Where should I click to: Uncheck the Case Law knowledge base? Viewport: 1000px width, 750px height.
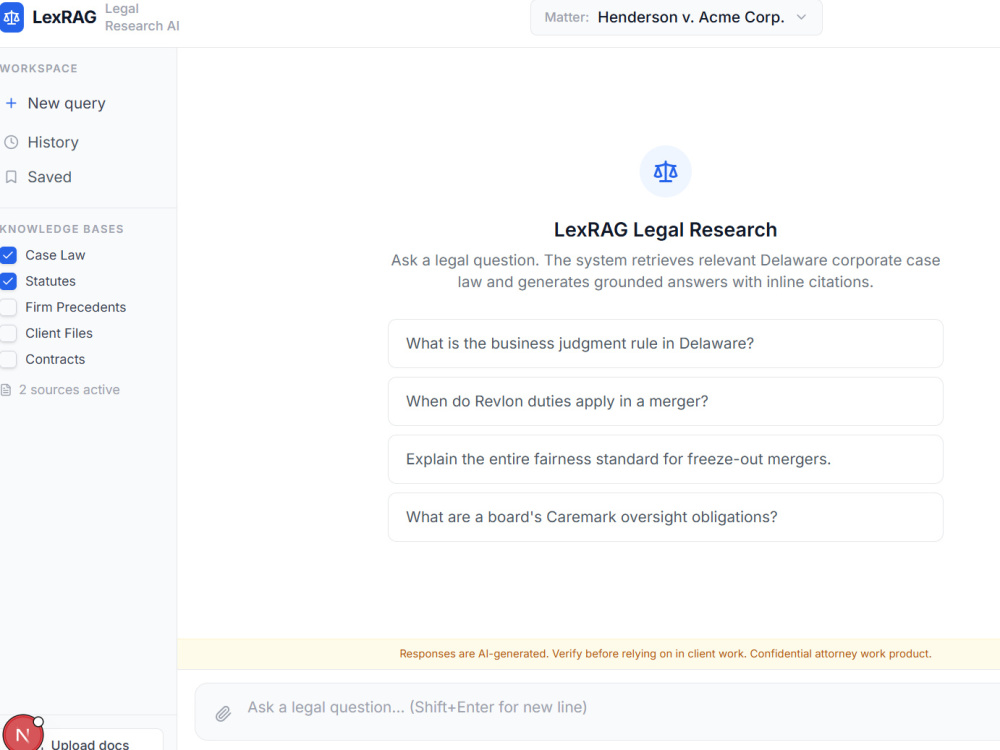8,255
